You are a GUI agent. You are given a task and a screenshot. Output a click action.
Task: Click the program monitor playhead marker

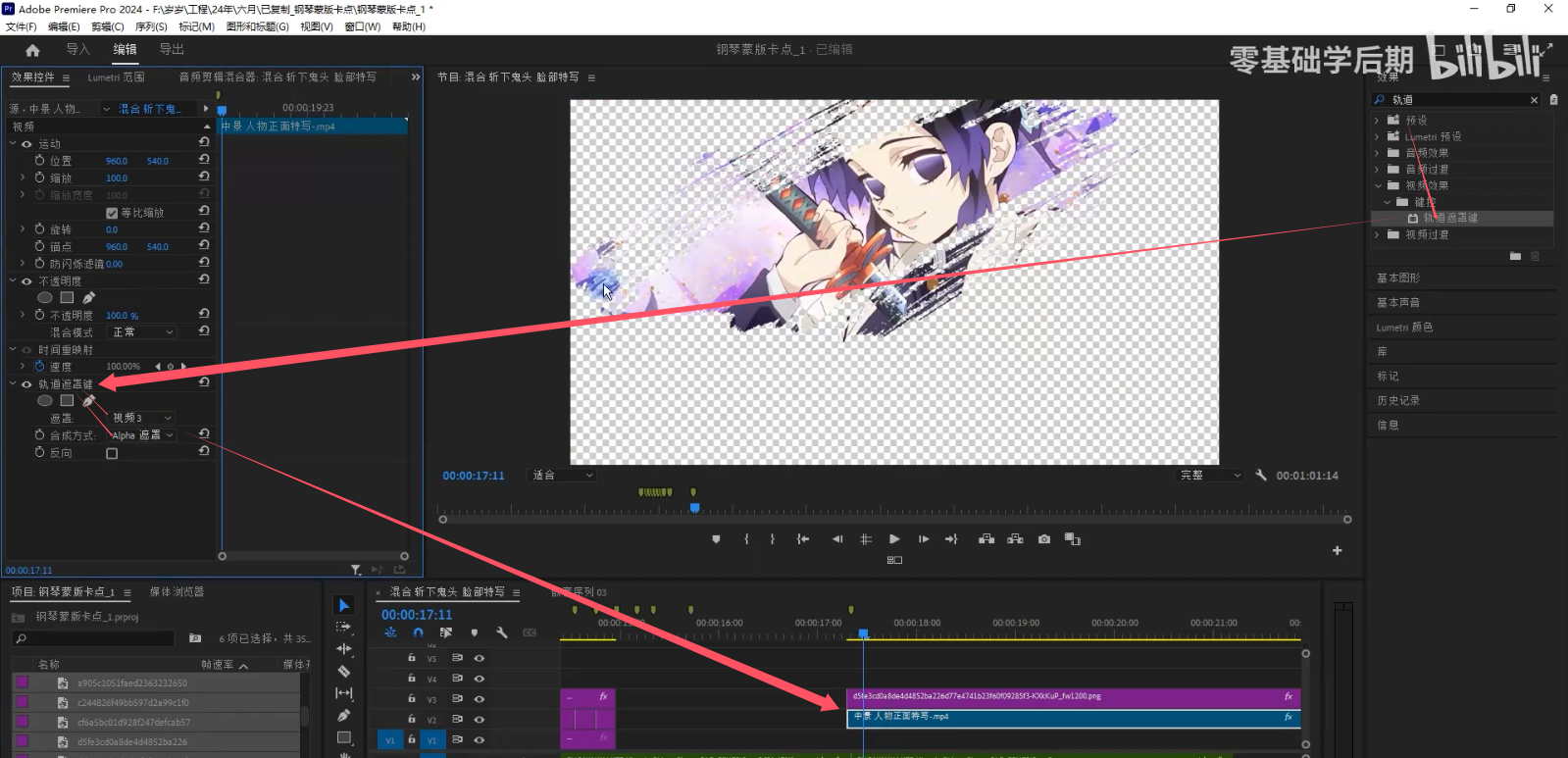coord(695,508)
